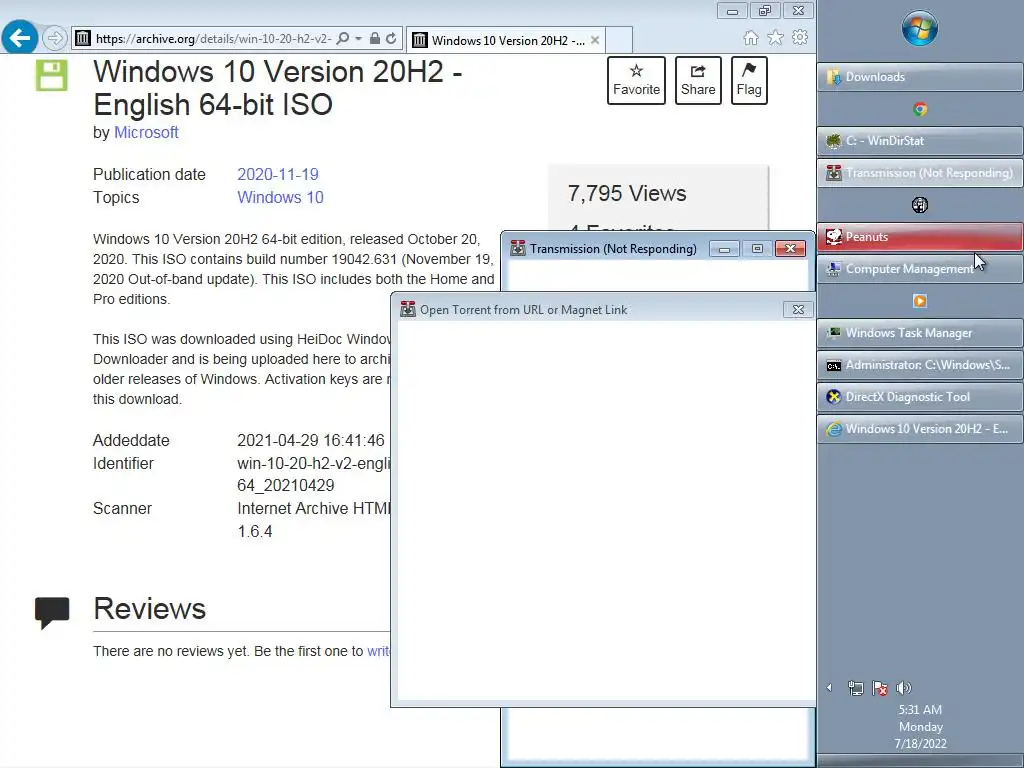Click the Action Center flag tray icon
This screenshot has height=768, width=1024.
click(880, 688)
